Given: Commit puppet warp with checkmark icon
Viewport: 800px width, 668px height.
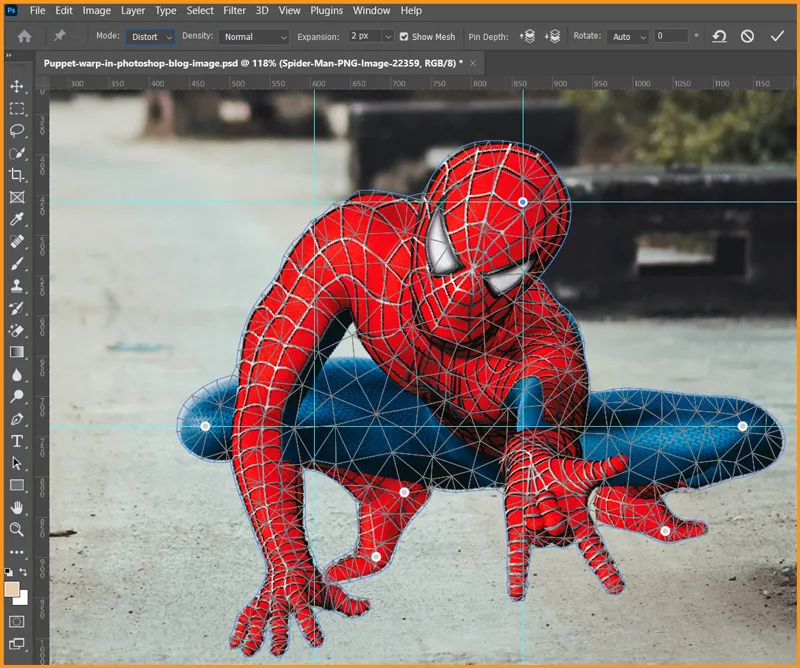Looking at the screenshot, I should click(x=777, y=36).
